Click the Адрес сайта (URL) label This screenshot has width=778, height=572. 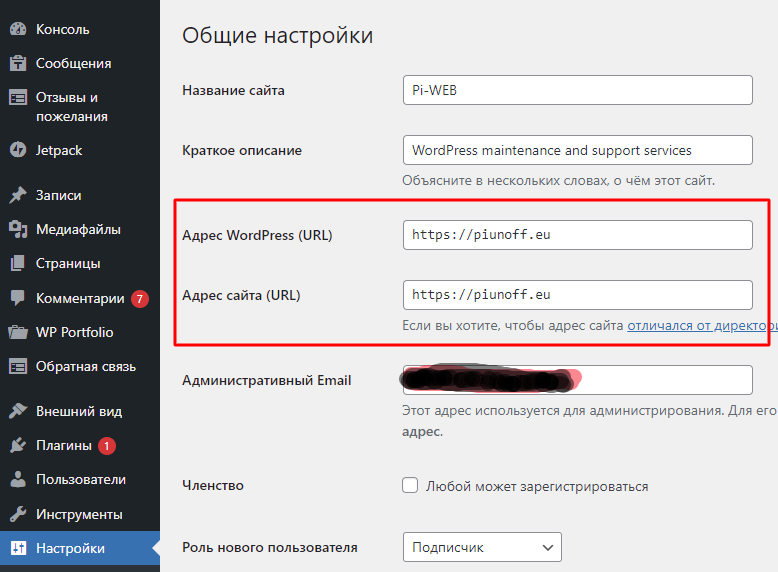tap(241, 295)
